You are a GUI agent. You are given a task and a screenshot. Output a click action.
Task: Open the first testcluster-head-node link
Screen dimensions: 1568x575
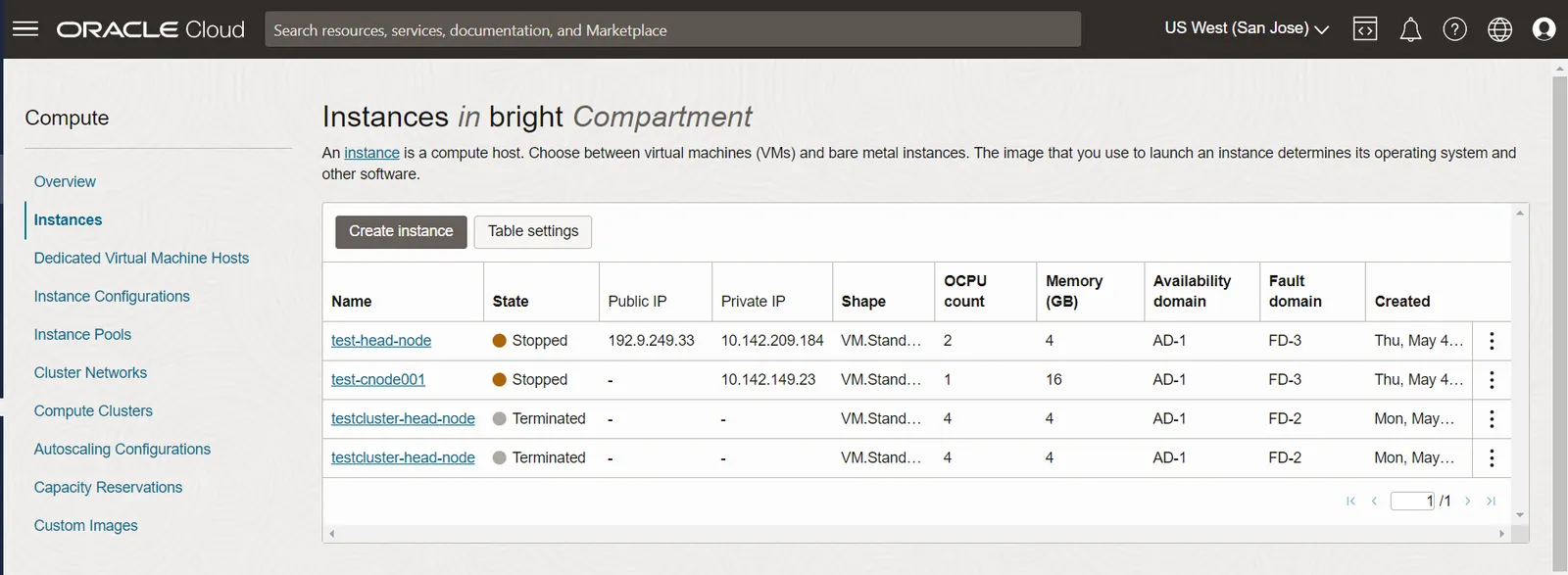[403, 419]
